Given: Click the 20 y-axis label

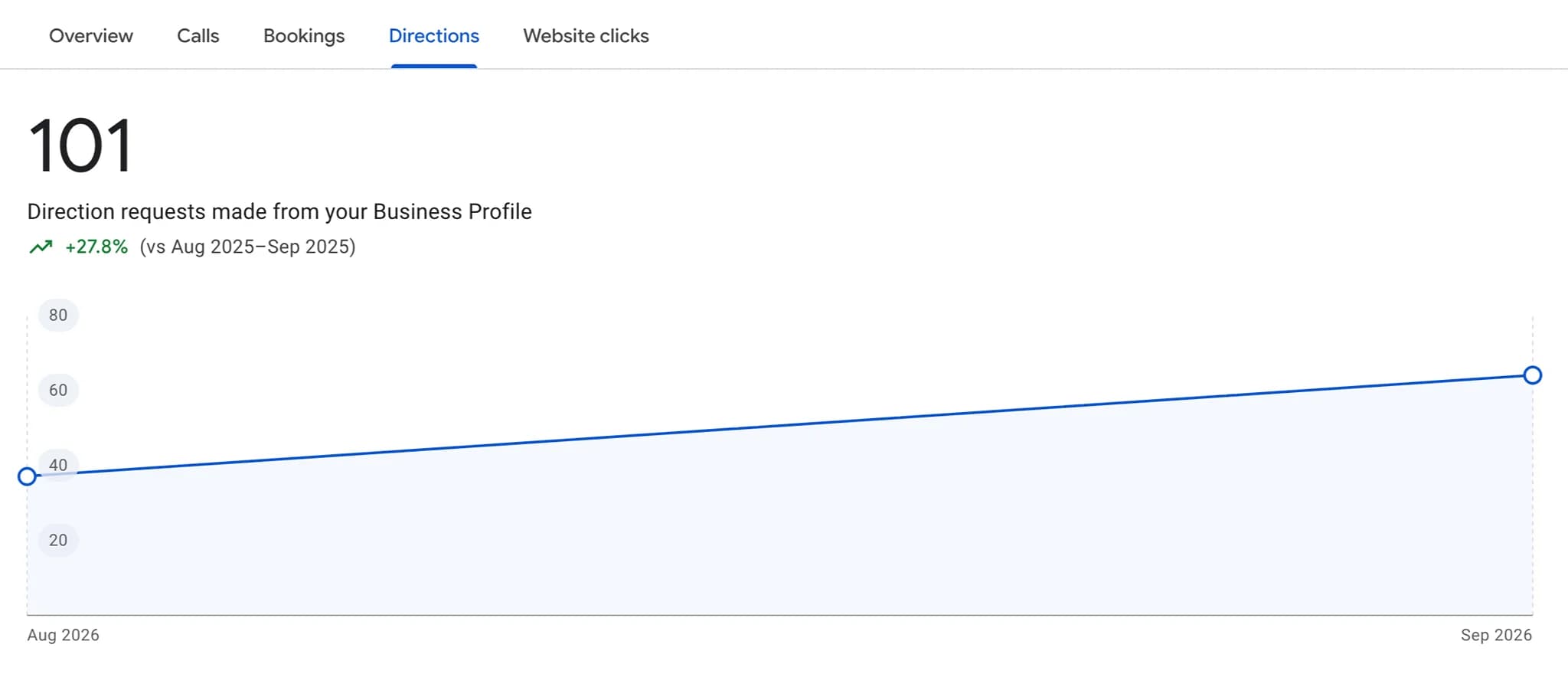Looking at the screenshot, I should pyautogui.click(x=58, y=540).
